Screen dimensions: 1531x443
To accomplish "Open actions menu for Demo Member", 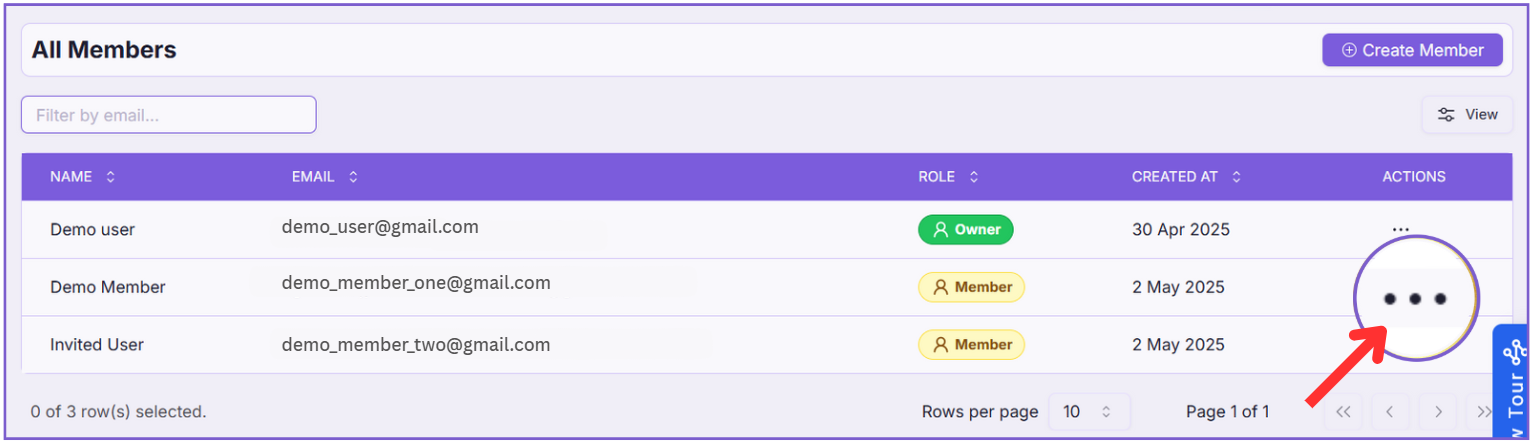I will (1414, 298).
